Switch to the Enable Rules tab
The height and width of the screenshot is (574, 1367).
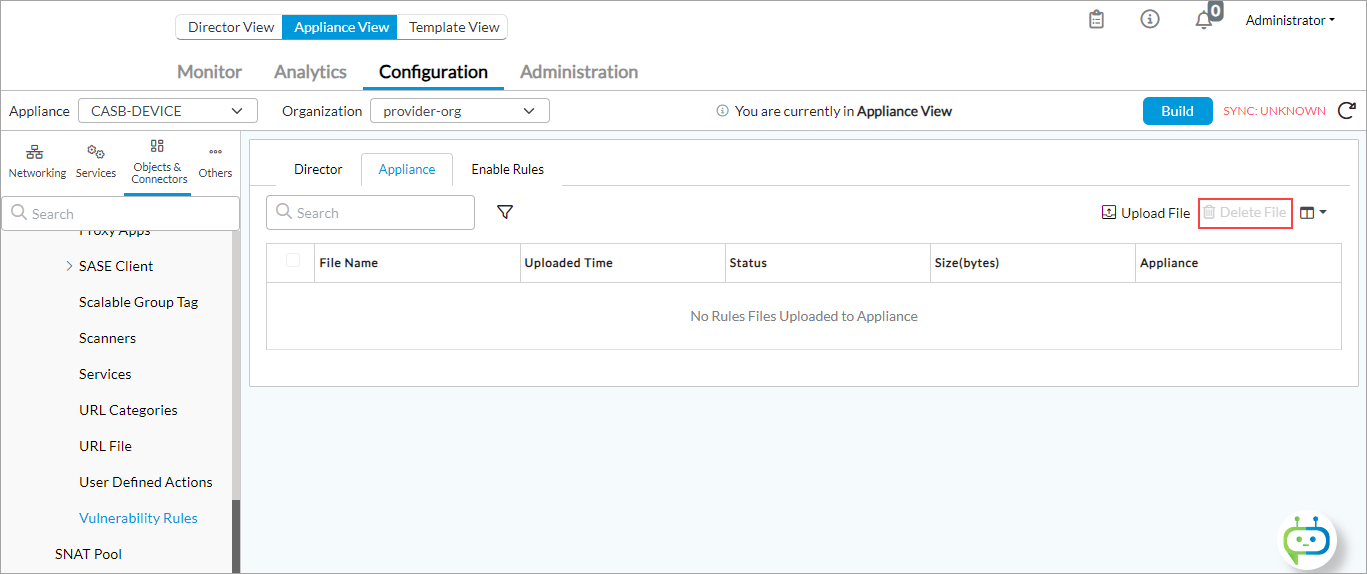point(507,169)
